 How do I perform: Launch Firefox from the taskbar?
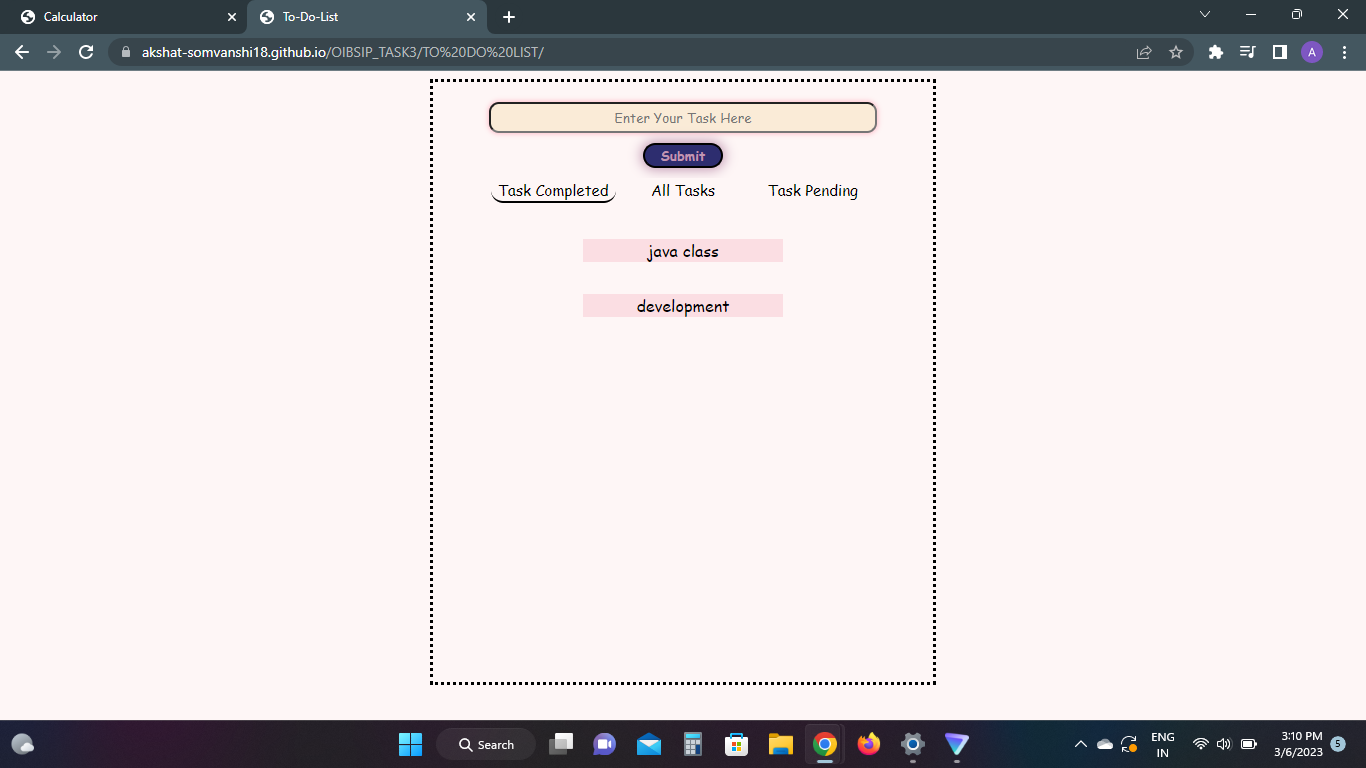click(x=868, y=744)
